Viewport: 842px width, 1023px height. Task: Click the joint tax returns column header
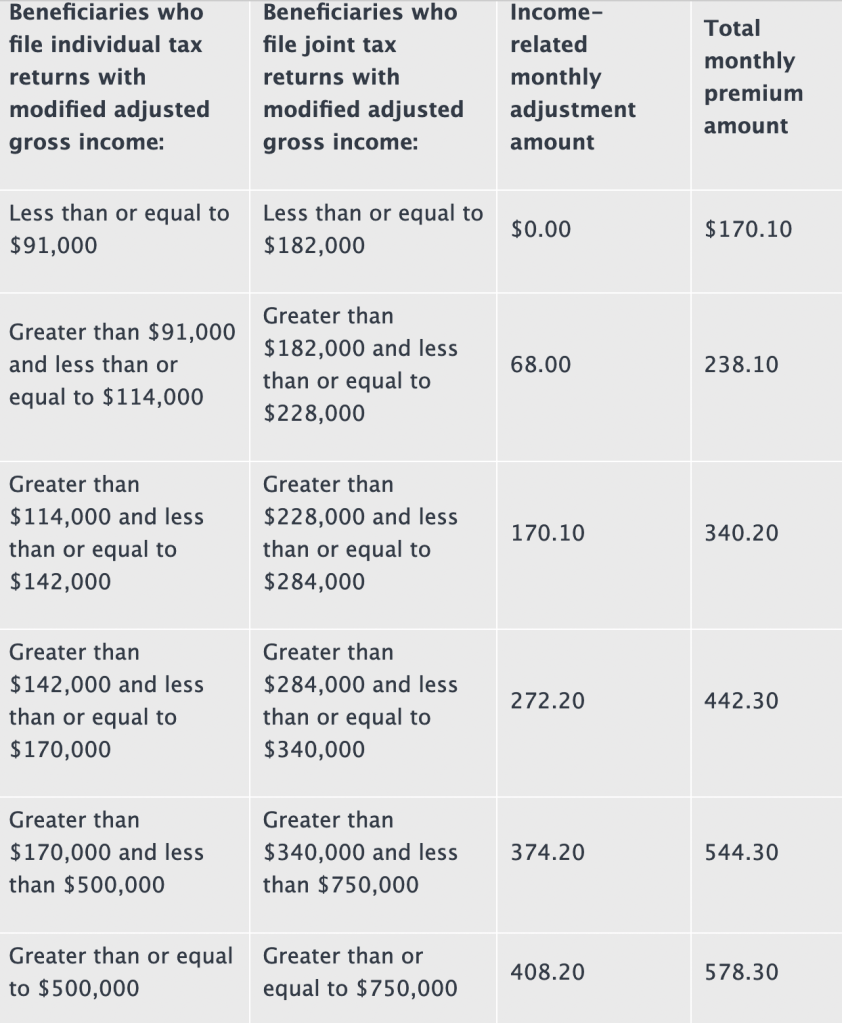pos(363,77)
